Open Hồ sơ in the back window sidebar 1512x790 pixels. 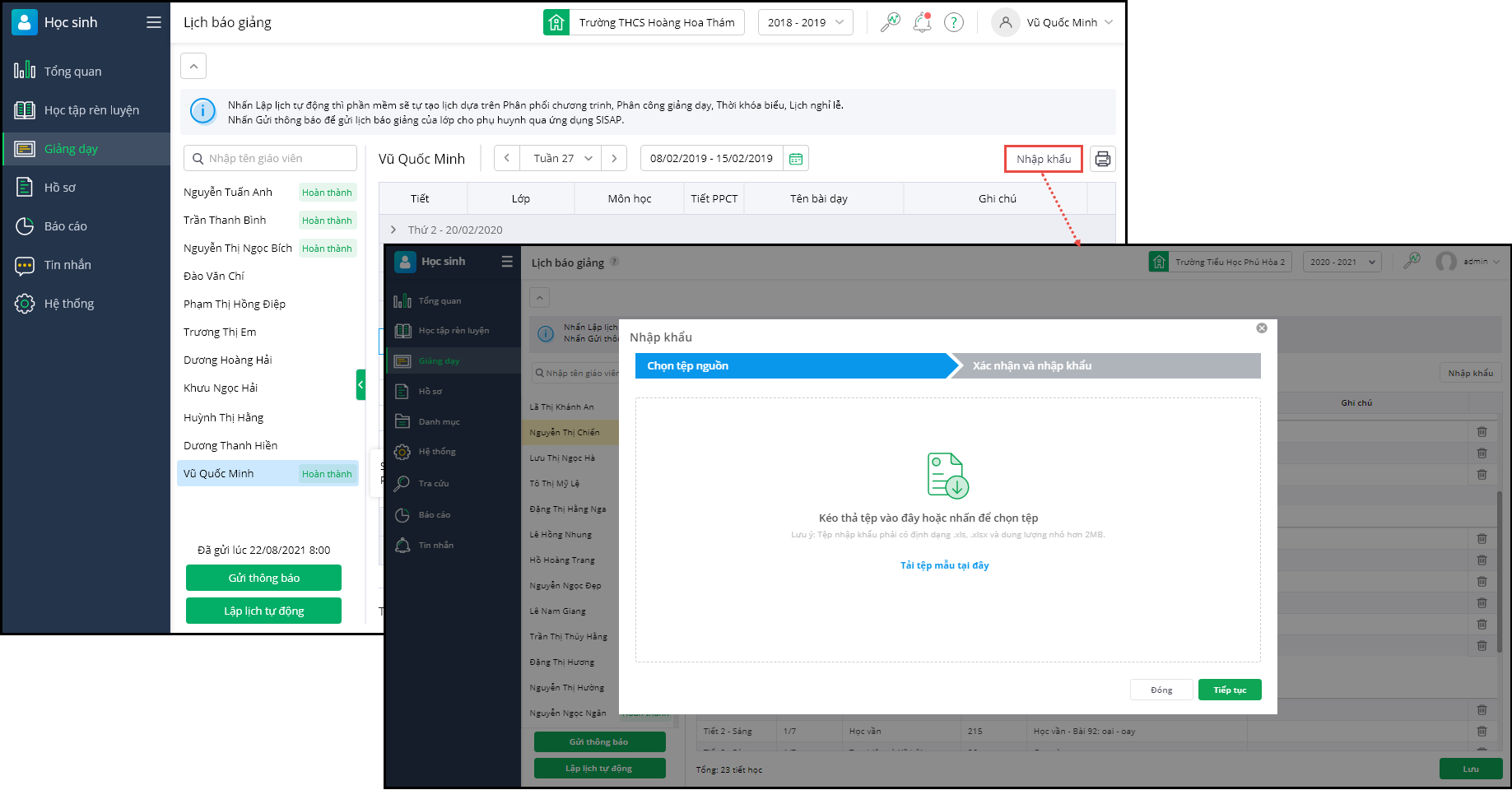[x=86, y=188]
